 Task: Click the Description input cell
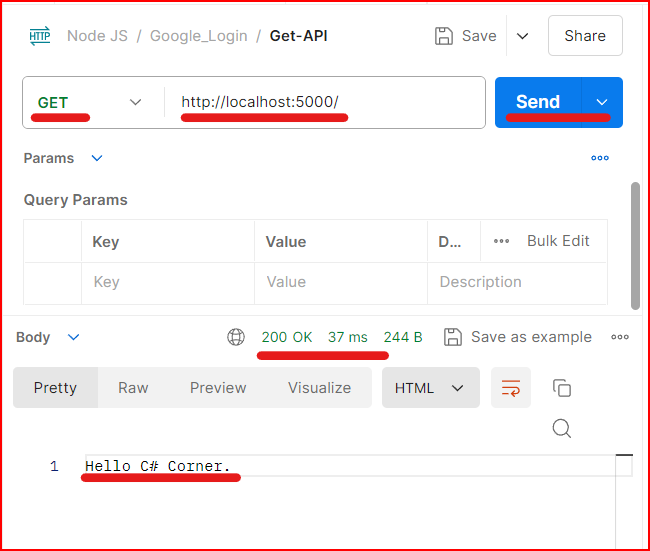point(517,282)
